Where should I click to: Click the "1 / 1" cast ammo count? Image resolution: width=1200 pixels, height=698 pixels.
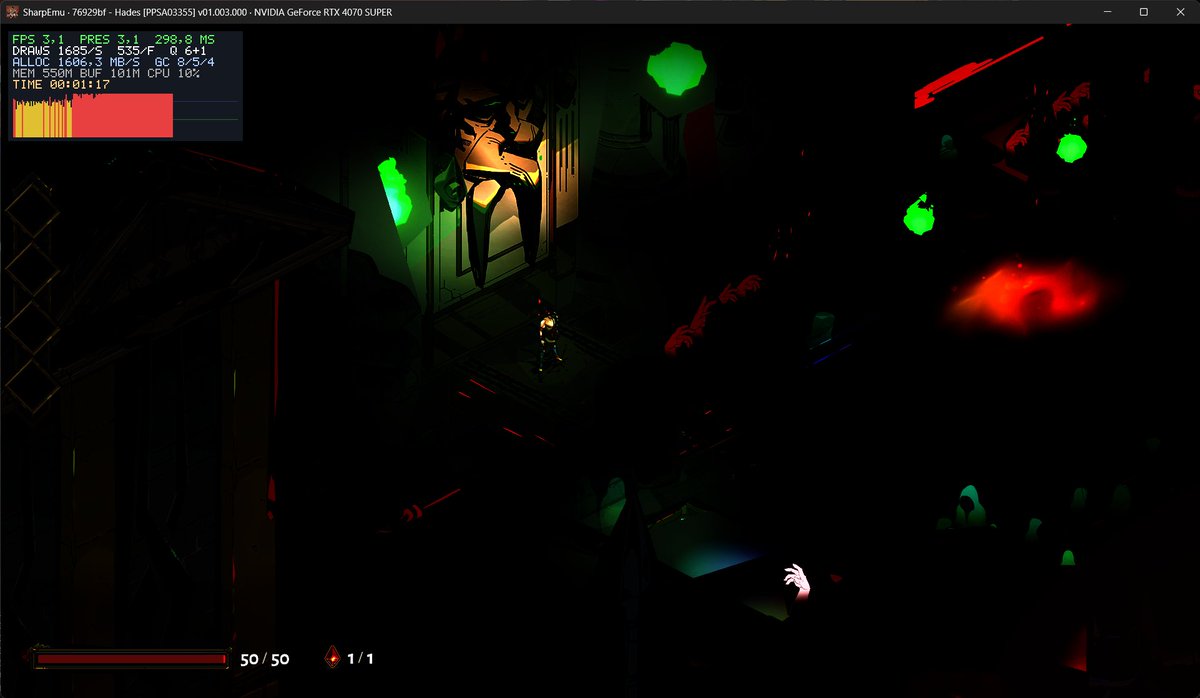360,658
